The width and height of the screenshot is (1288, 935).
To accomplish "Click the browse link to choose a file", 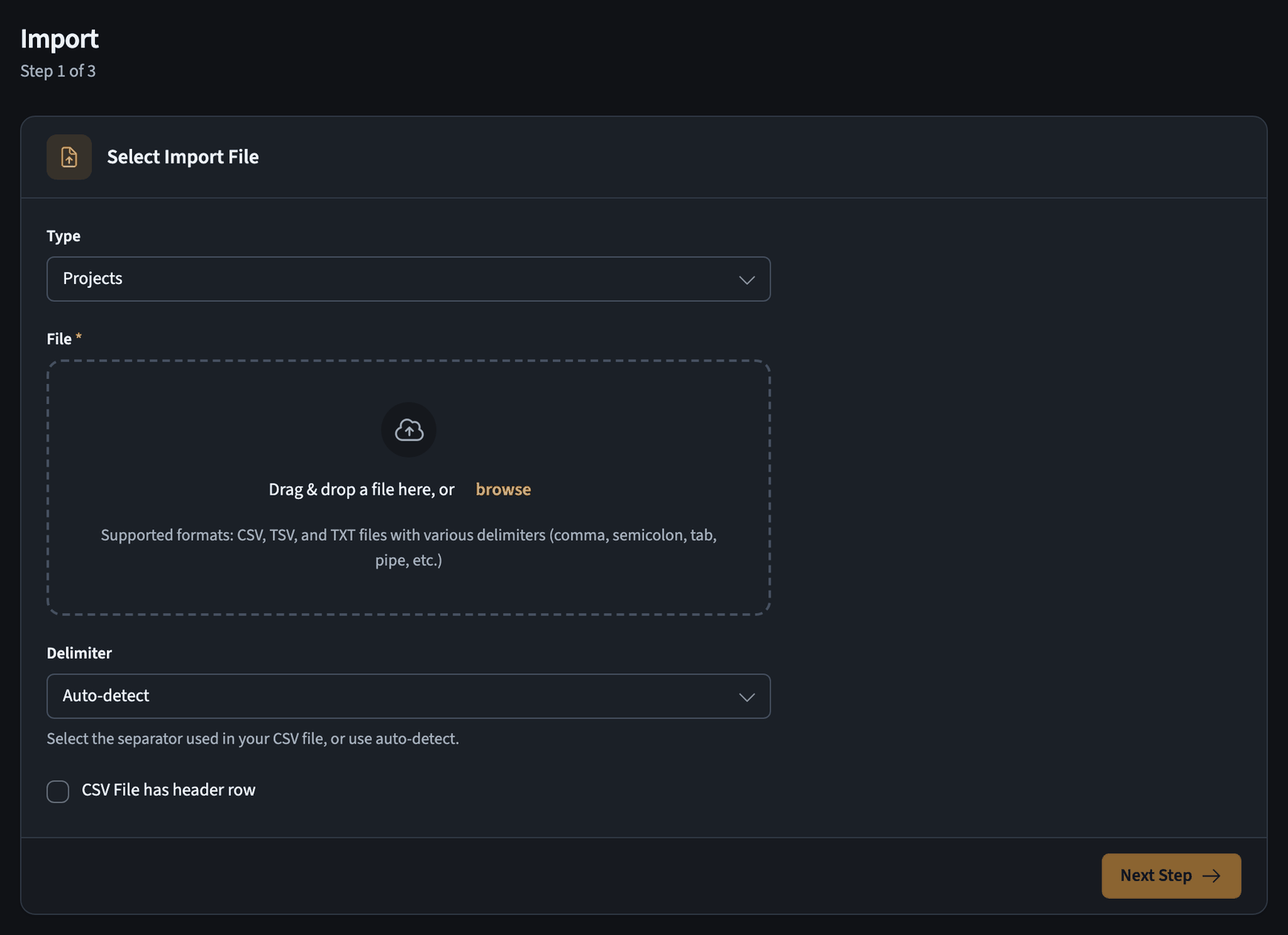I will coord(503,489).
